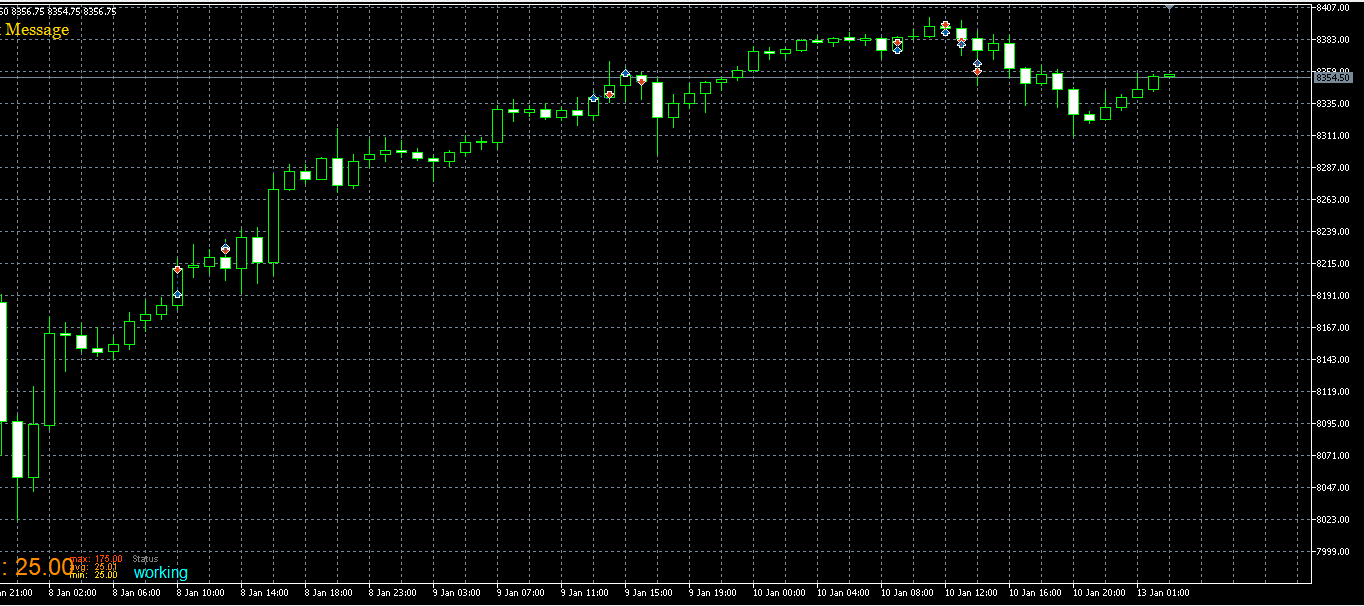1364x606 pixels.
Task: Click the '8 Jan 14:00' time axis label
Action: click(x=265, y=593)
